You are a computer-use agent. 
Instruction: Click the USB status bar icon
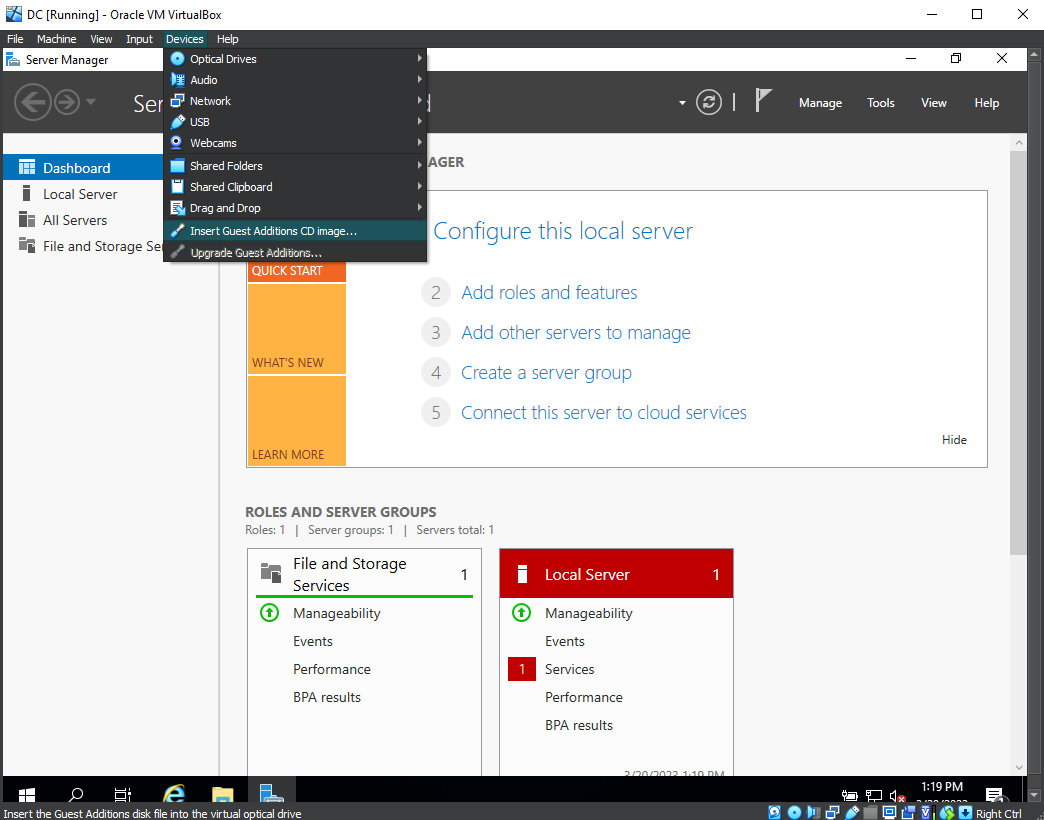852,812
